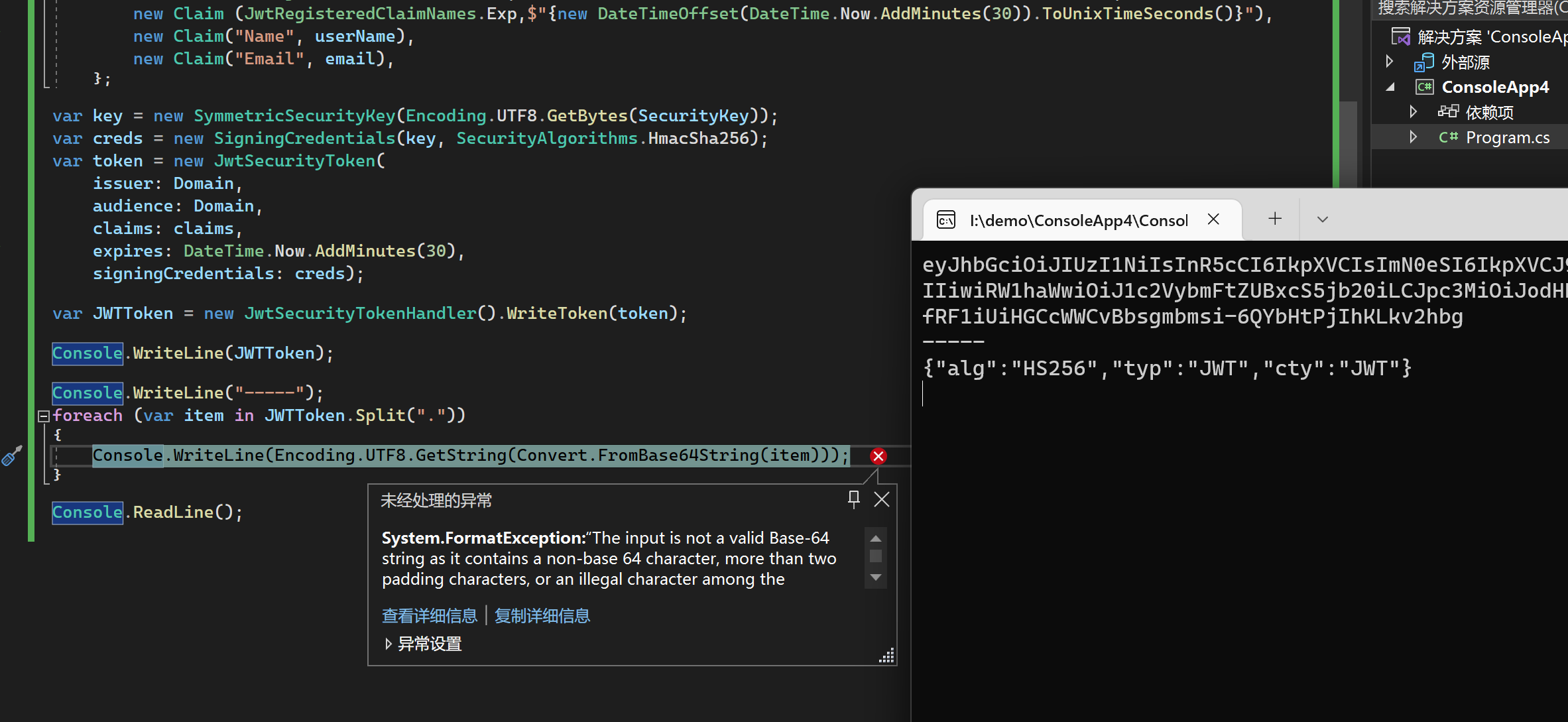Collapse the ConsoleApp4 project node
Viewport: 1568px width, 722px height.
(x=1391, y=87)
